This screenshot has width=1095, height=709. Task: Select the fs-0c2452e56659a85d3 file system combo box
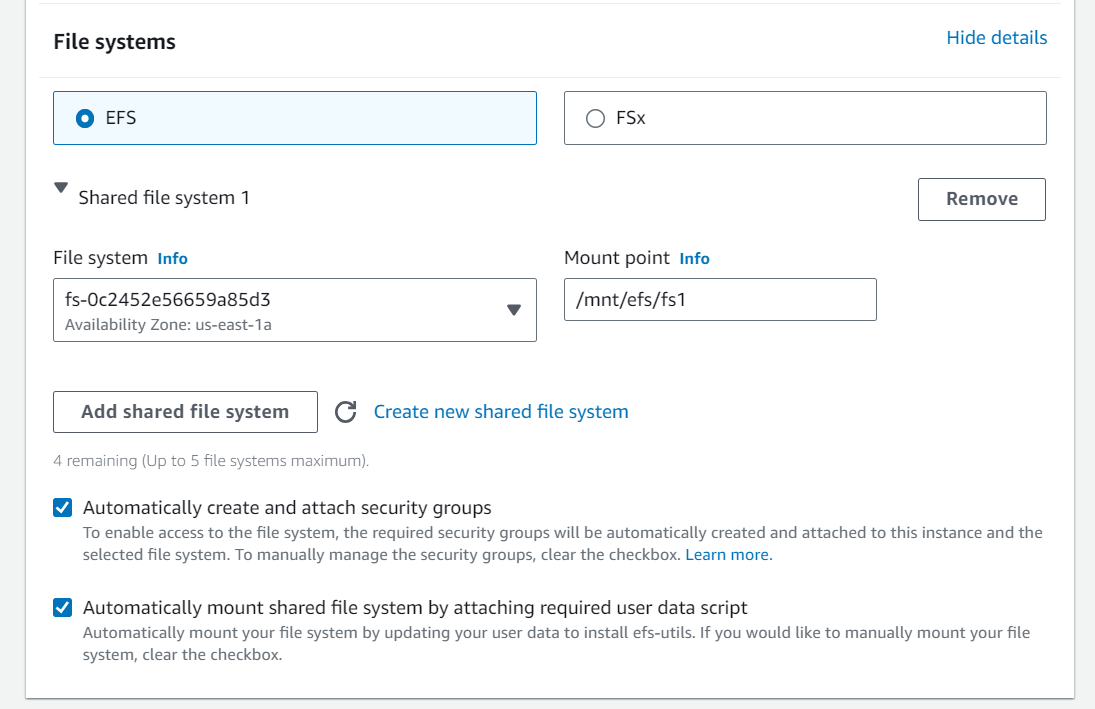click(x=295, y=310)
